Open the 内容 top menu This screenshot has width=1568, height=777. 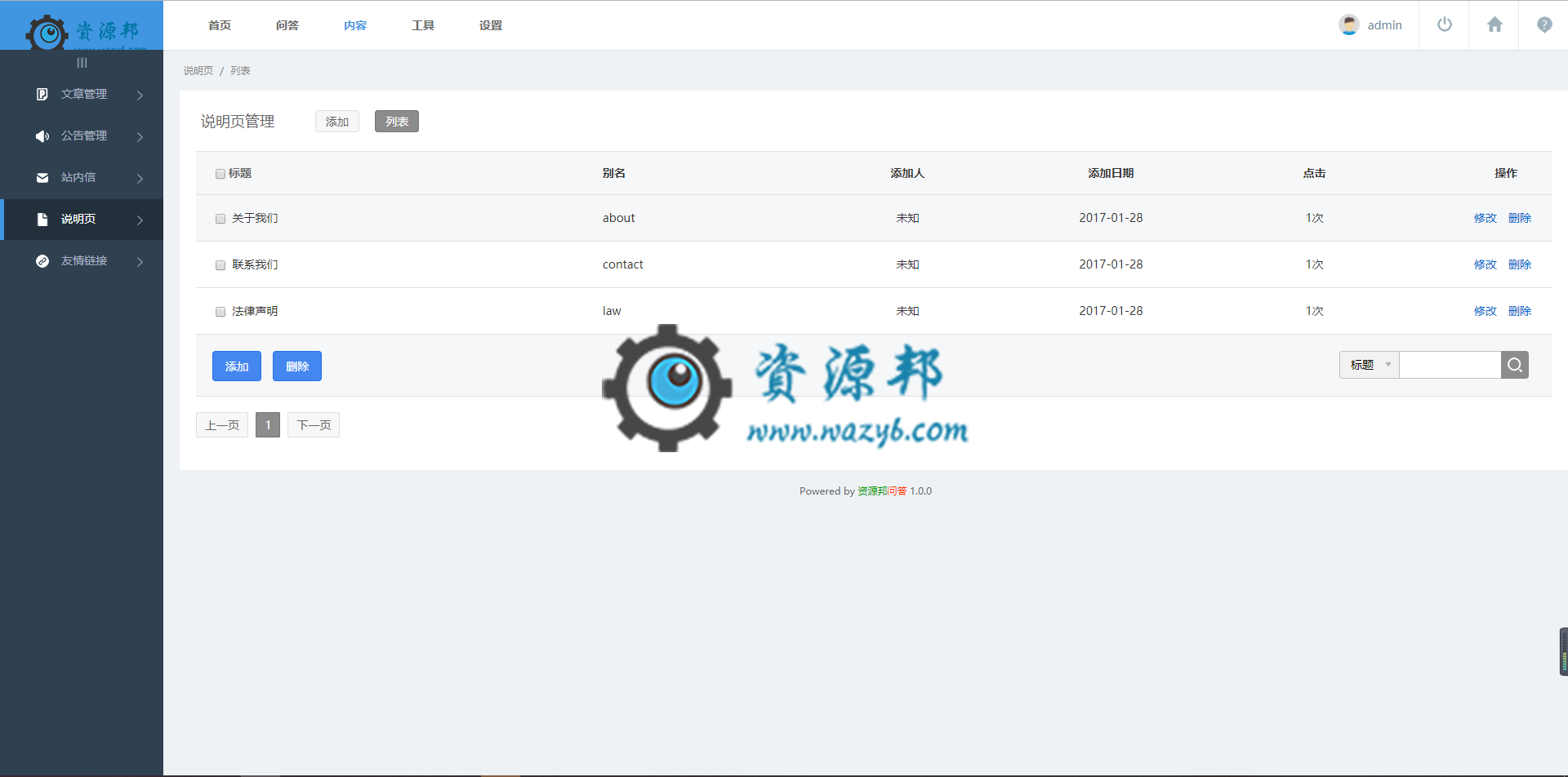pos(355,25)
